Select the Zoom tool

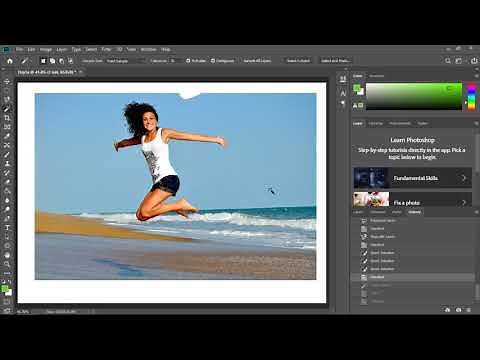(7, 264)
